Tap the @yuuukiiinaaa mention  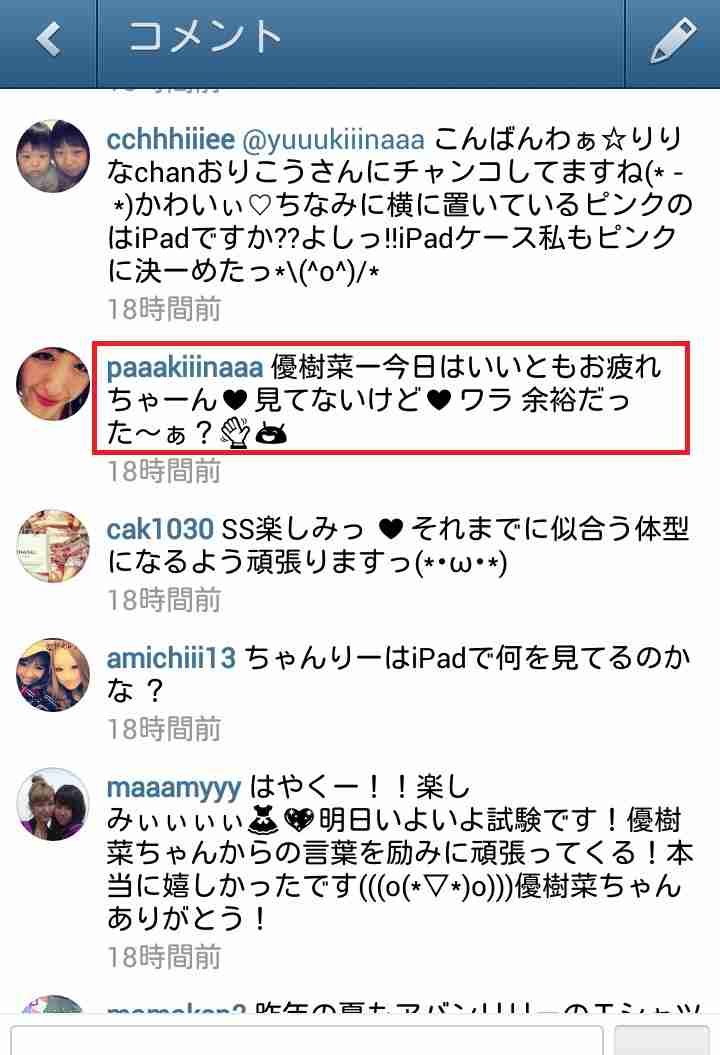(x=333, y=141)
